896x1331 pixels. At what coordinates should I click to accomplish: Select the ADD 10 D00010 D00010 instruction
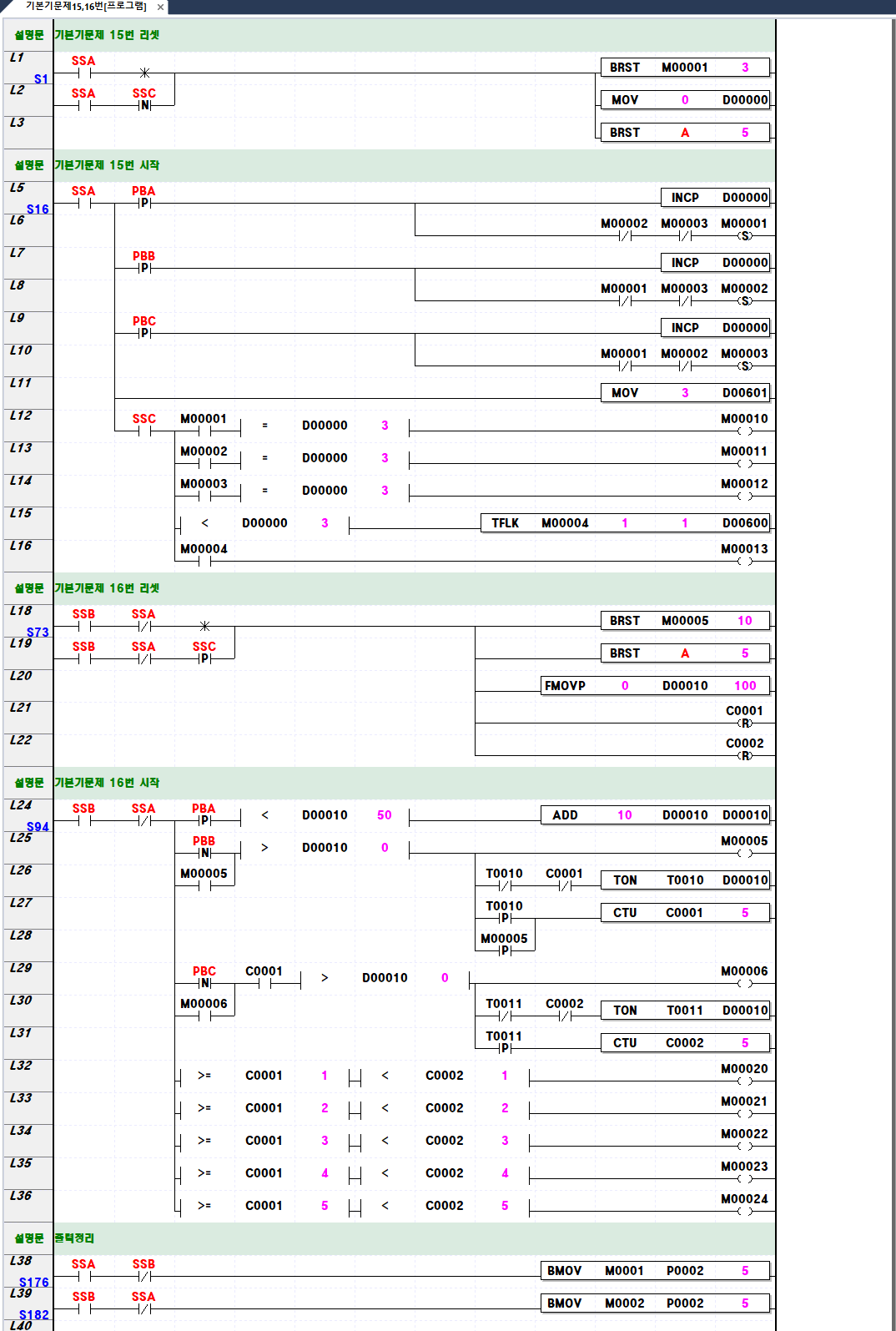[655, 815]
